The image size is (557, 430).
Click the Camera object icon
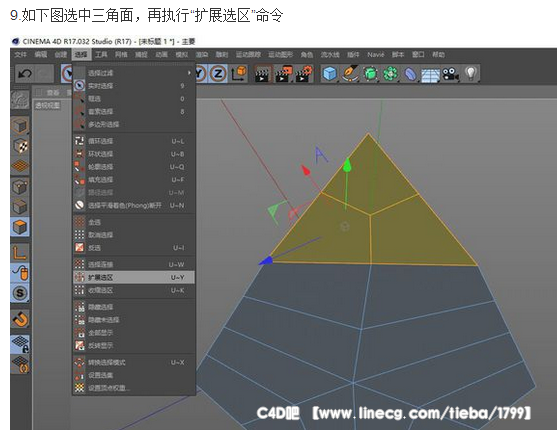pos(450,74)
